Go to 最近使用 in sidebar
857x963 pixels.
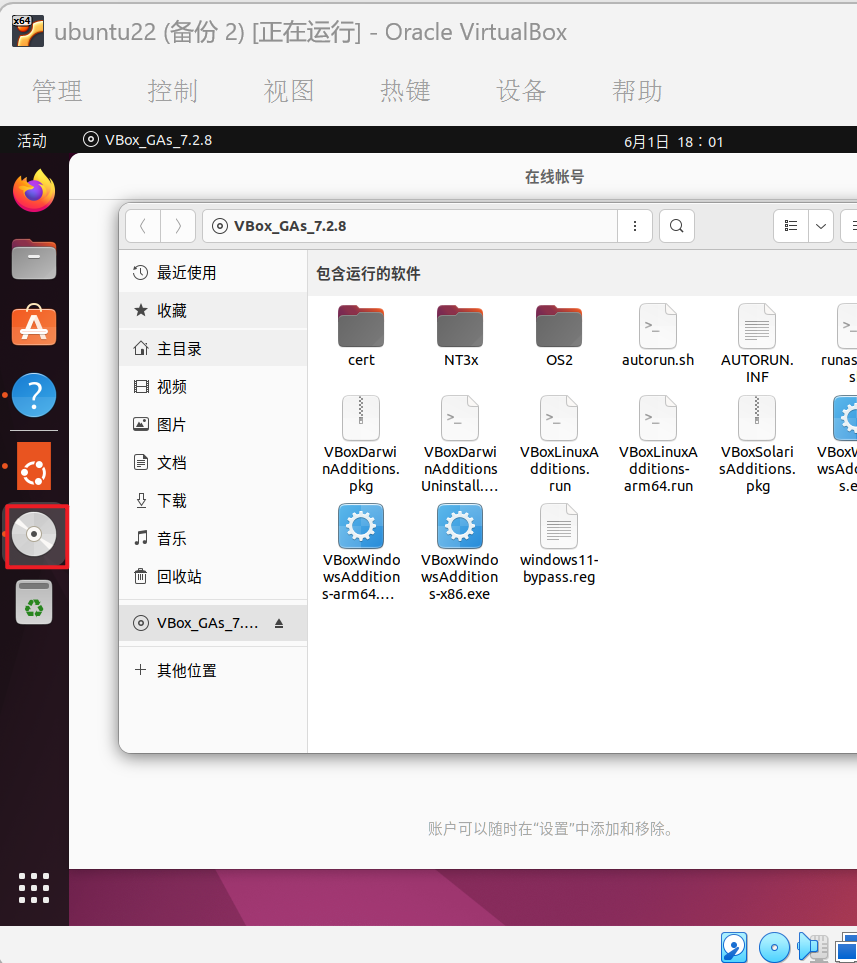pos(213,273)
